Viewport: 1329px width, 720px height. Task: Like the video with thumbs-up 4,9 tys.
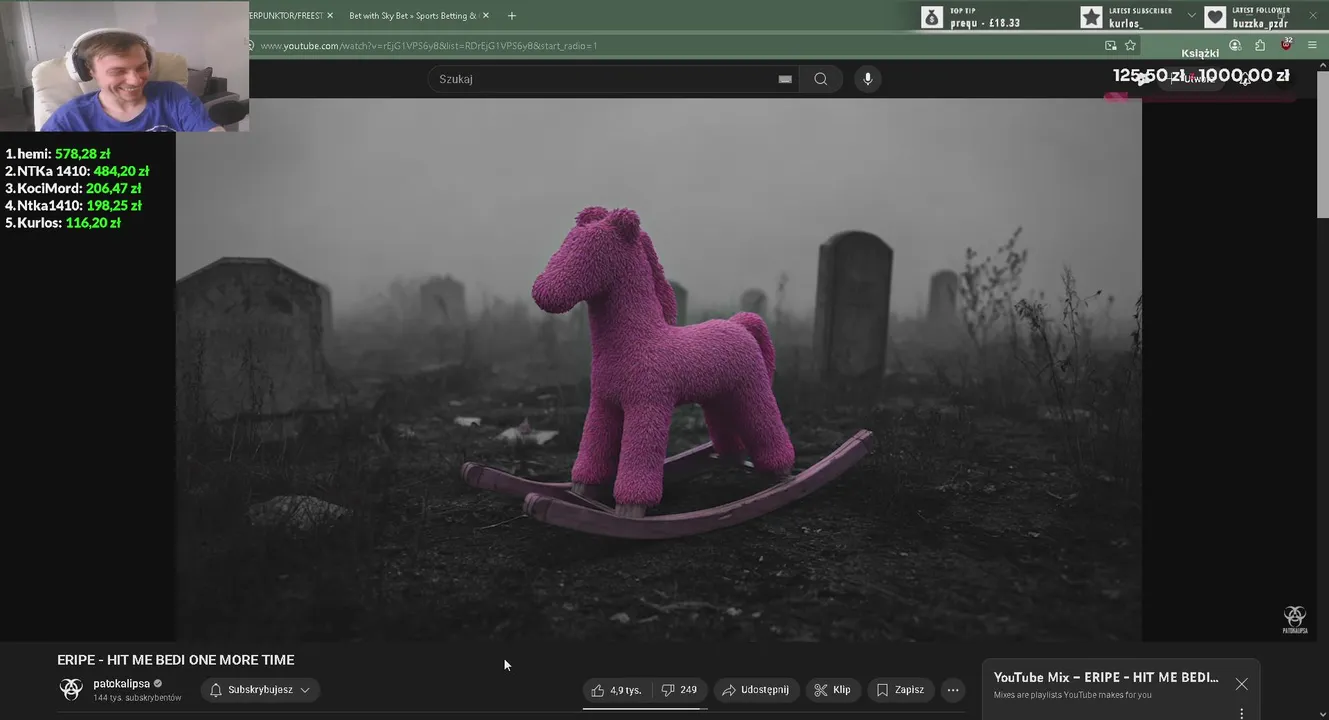tap(617, 690)
